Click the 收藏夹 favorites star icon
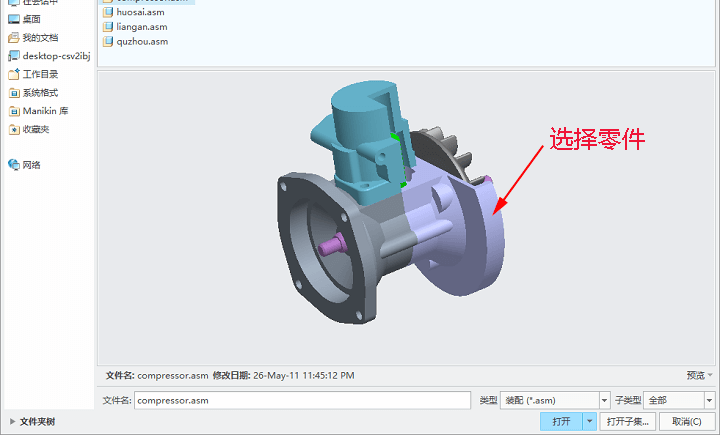 tap(14, 130)
